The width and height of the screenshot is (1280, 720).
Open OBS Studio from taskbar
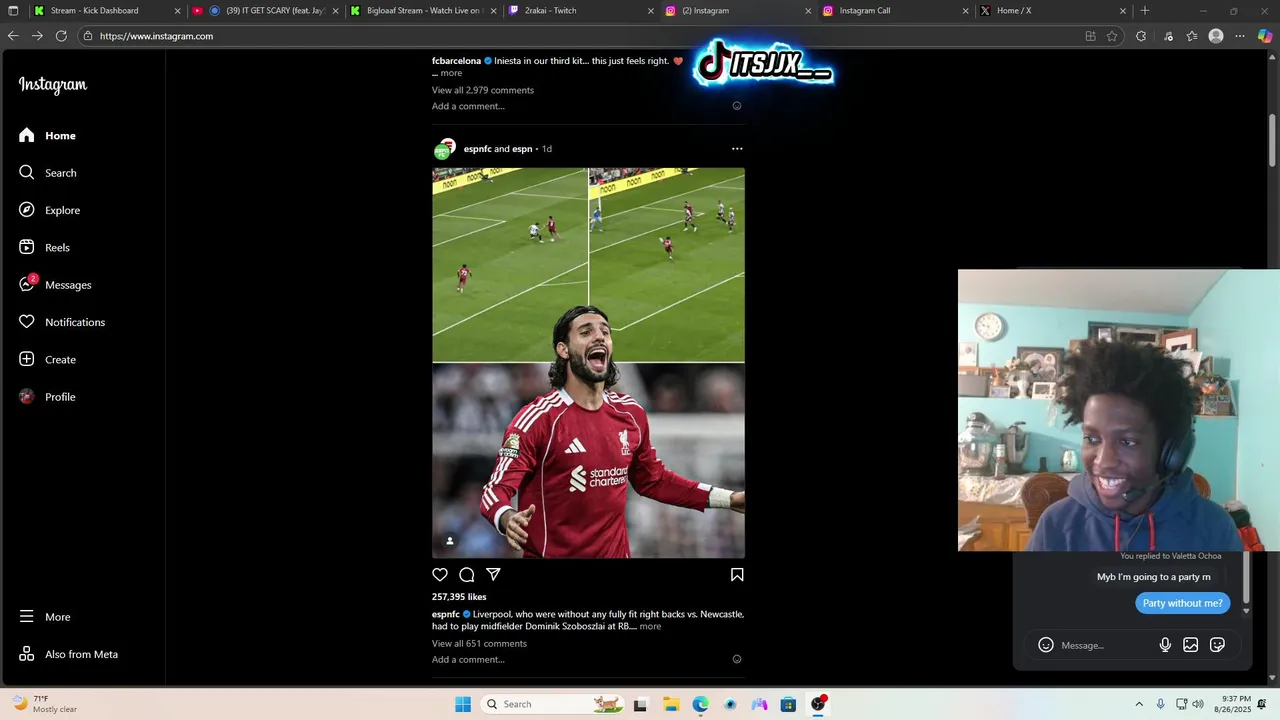pyautogui.click(x=818, y=704)
